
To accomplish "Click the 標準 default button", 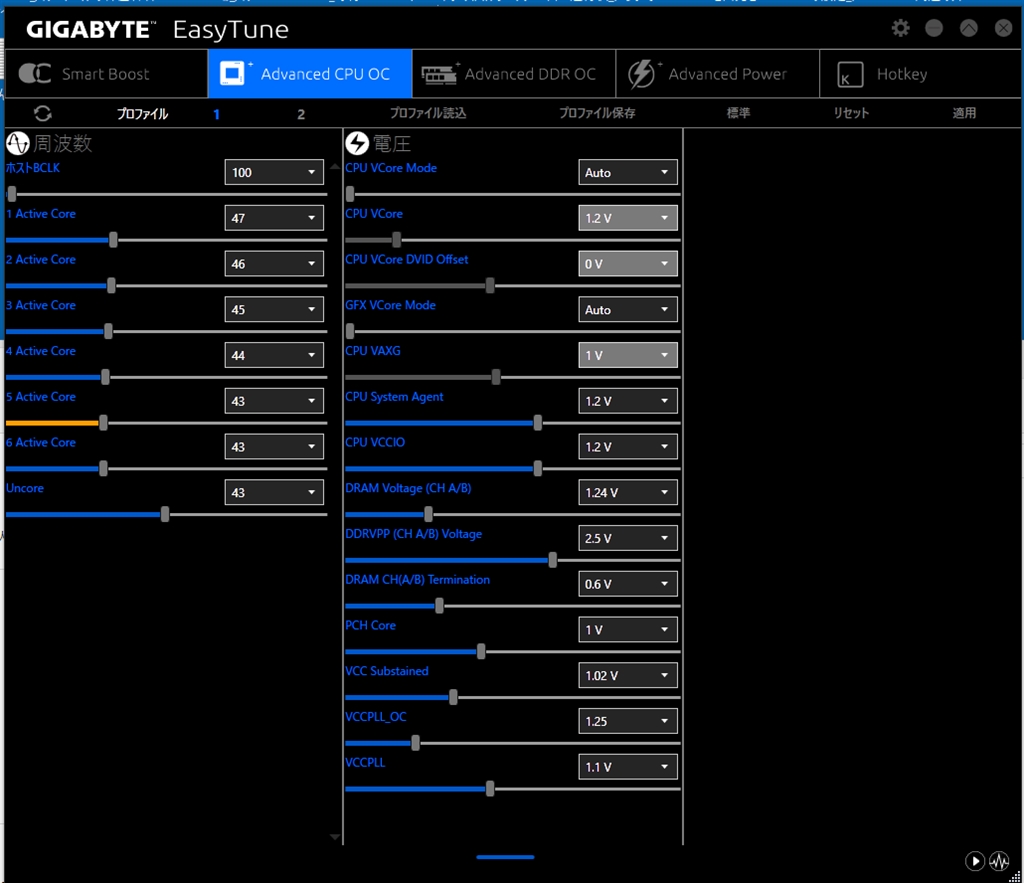I will (738, 113).
